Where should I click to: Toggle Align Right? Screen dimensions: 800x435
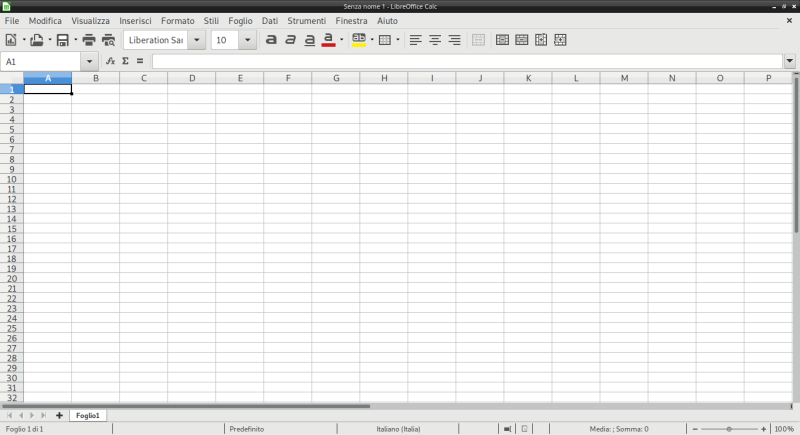click(454, 40)
